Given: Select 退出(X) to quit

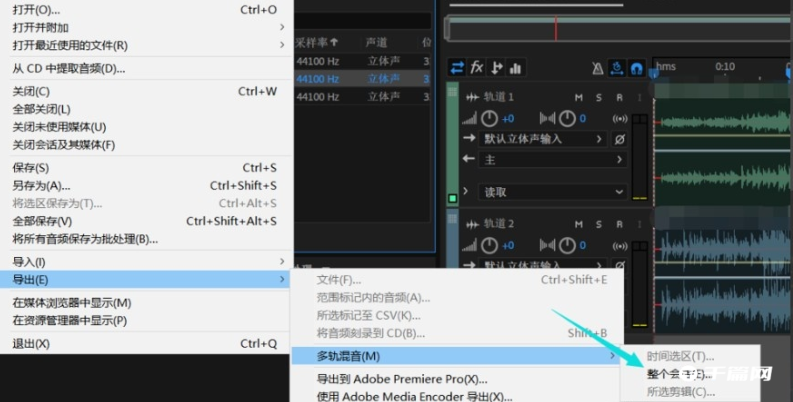Looking at the screenshot, I should click(147, 344).
